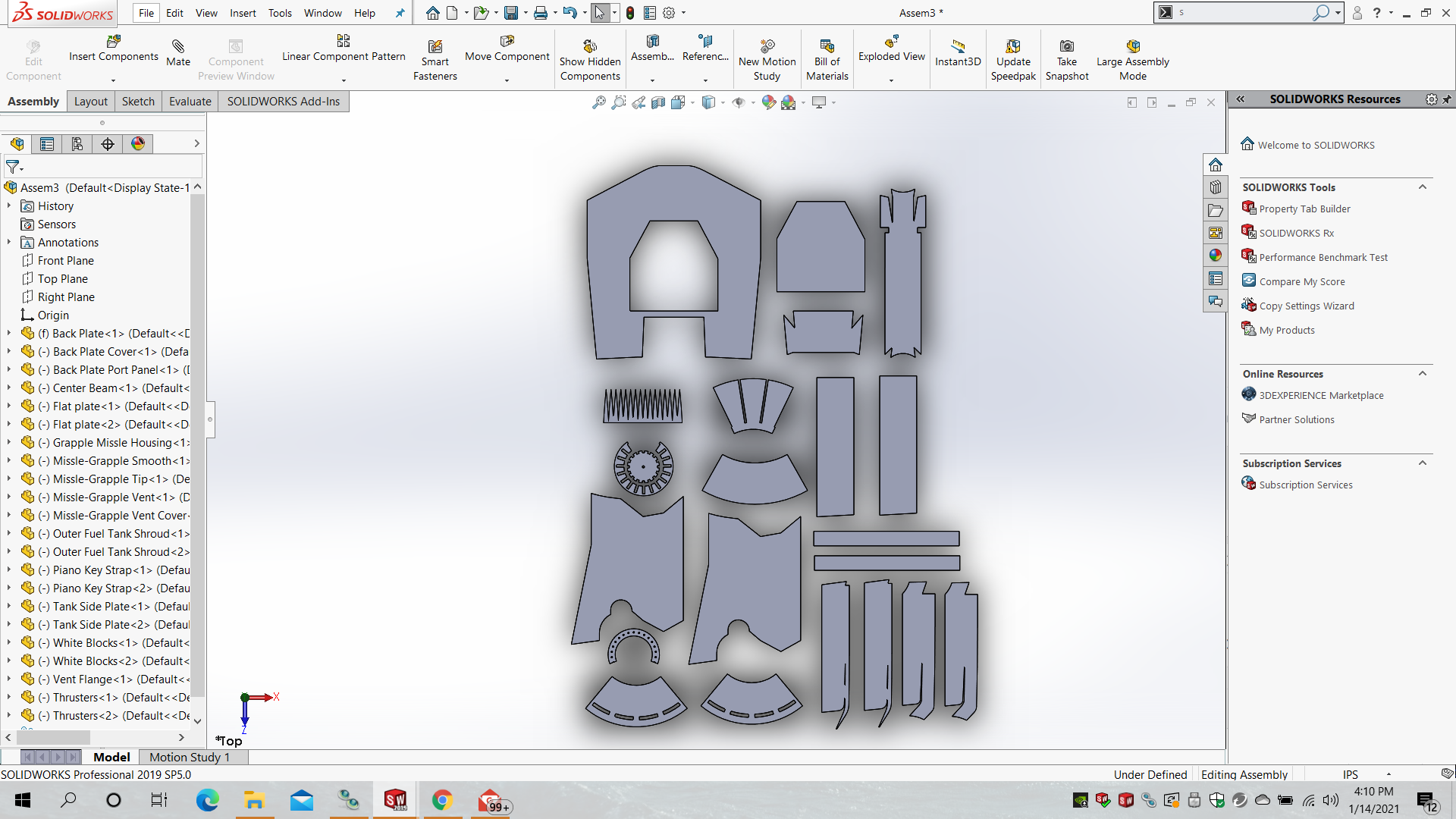Open Reference Geometry tool
1456x819 pixels.
[705, 49]
